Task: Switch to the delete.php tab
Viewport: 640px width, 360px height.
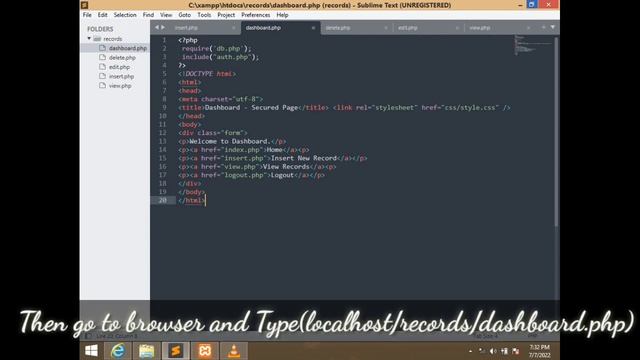Action: click(x=355, y=28)
